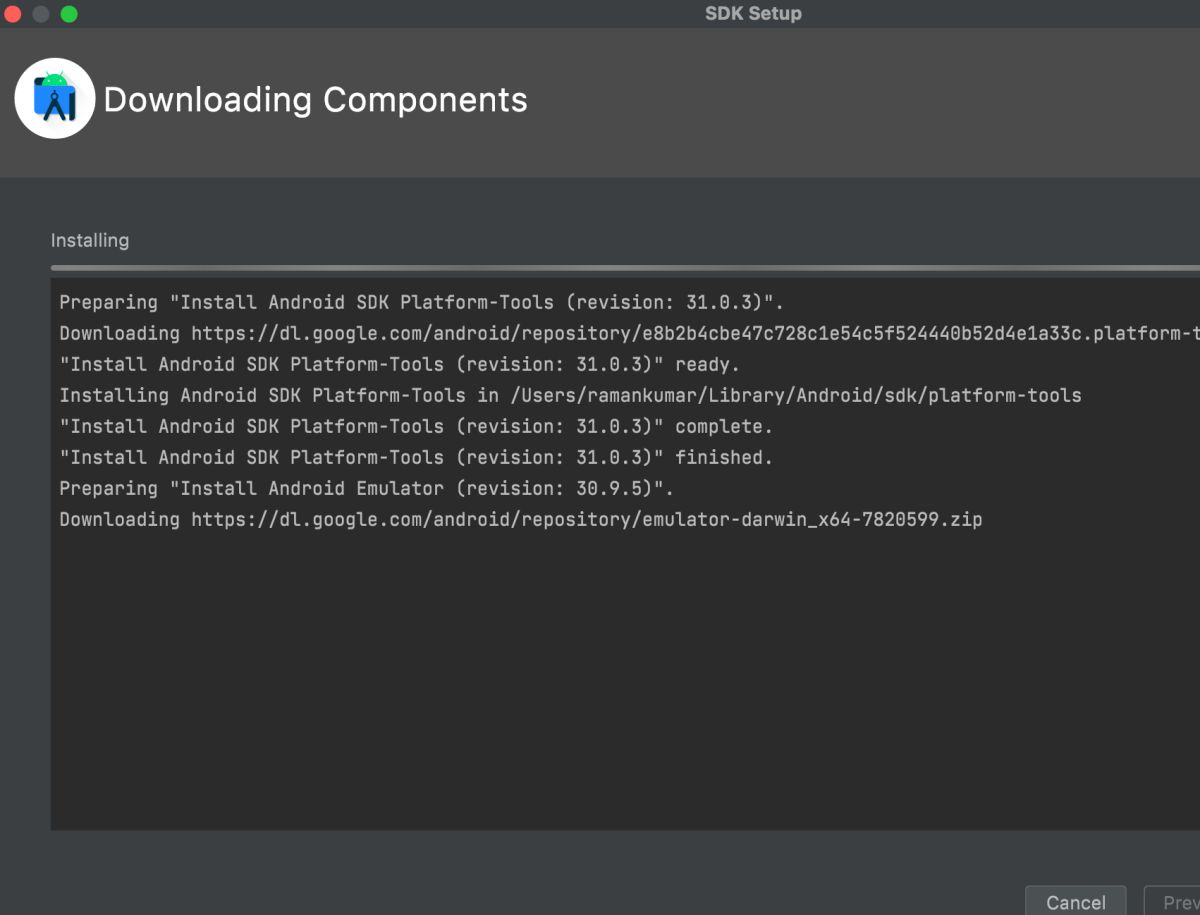Click the emulator-darwin zip download URL
Image resolution: width=1200 pixels, height=915 pixels.
pyautogui.click(x=586, y=519)
